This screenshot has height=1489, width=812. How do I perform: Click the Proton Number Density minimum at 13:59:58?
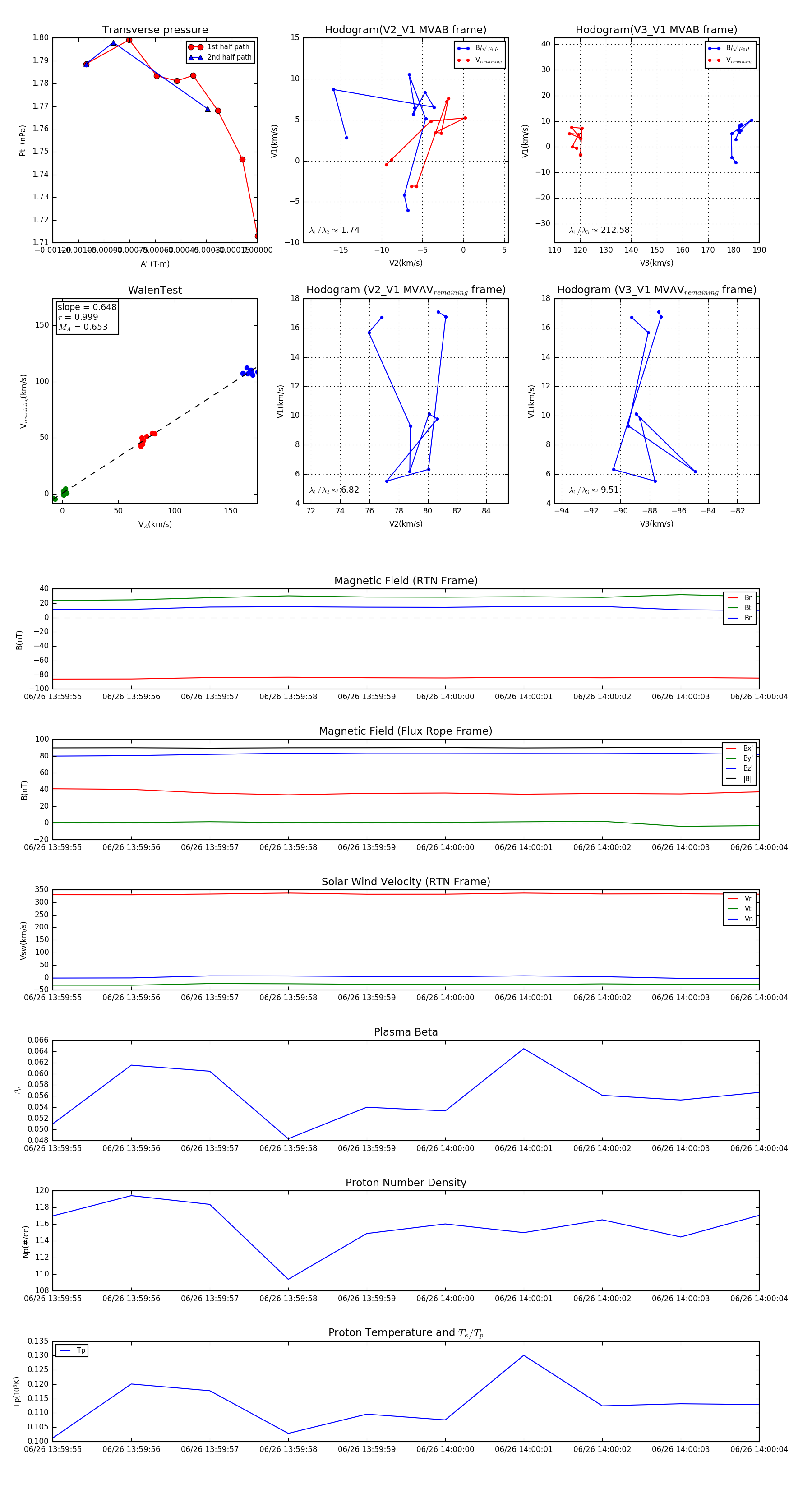tap(288, 1279)
